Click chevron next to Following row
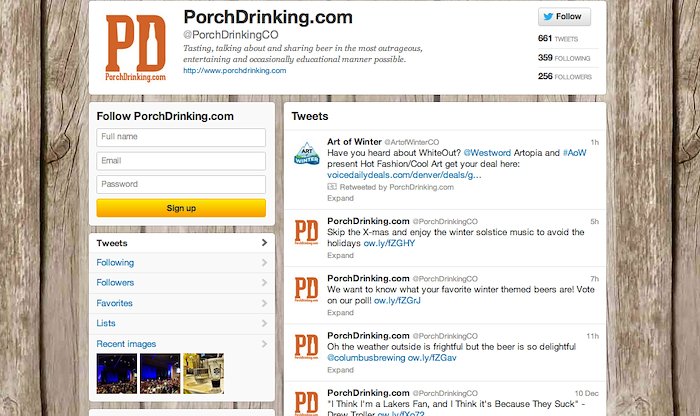700x416 pixels. click(x=264, y=262)
